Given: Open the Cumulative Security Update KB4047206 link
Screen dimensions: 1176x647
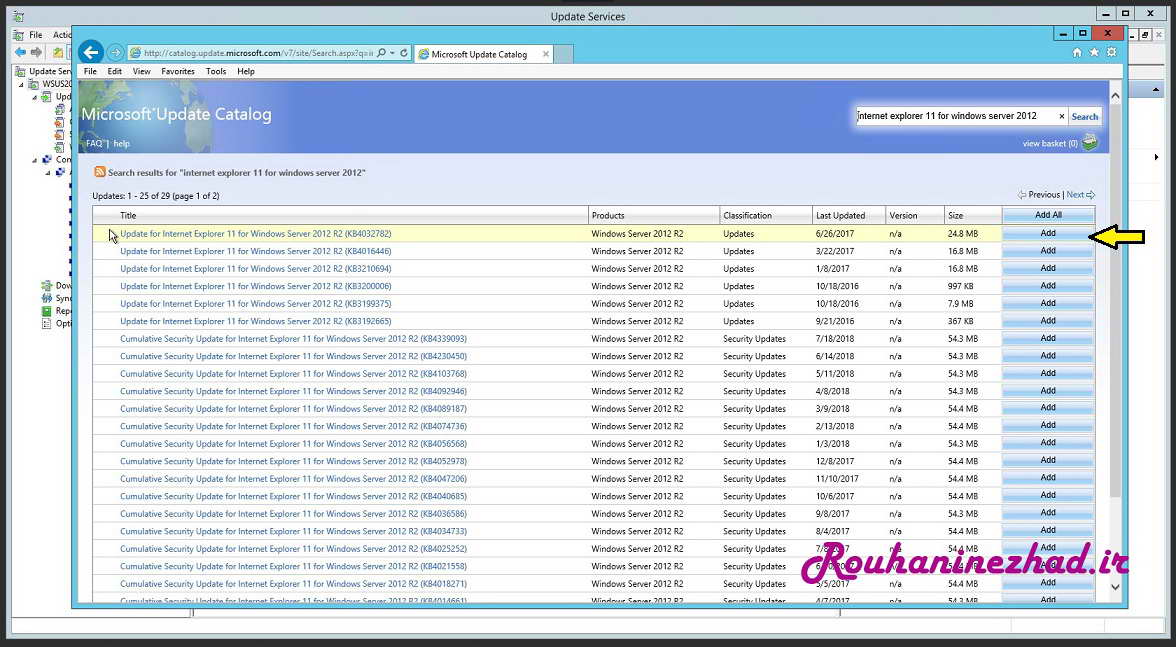Looking at the screenshot, I should point(293,478).
